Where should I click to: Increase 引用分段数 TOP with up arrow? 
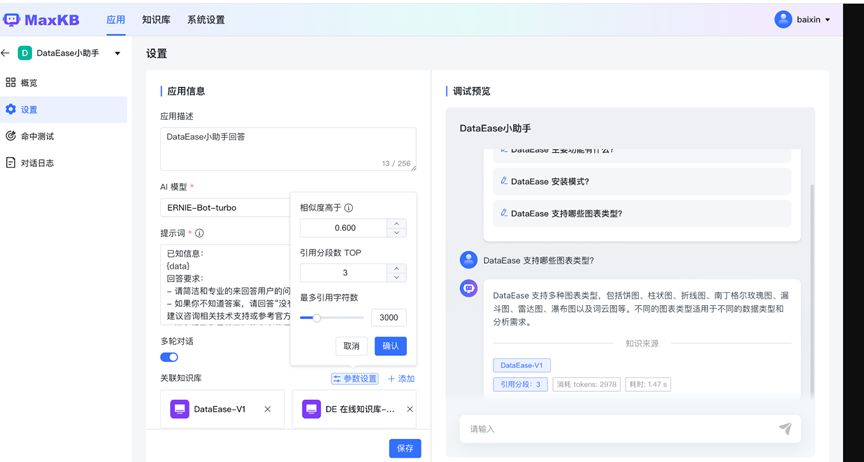pyautogui.click(x=397, y=268)
